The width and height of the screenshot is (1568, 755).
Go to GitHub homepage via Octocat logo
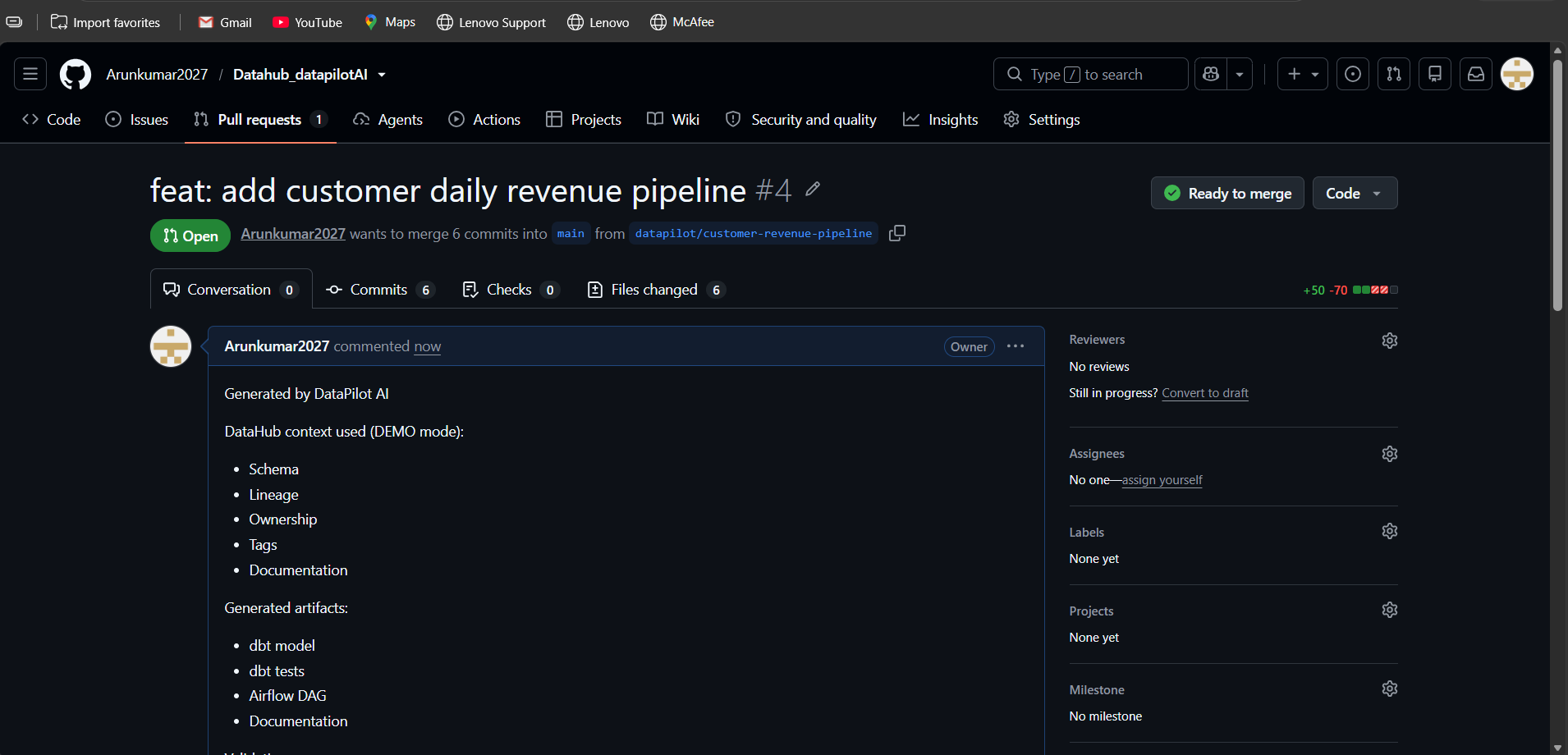point(76,75)
